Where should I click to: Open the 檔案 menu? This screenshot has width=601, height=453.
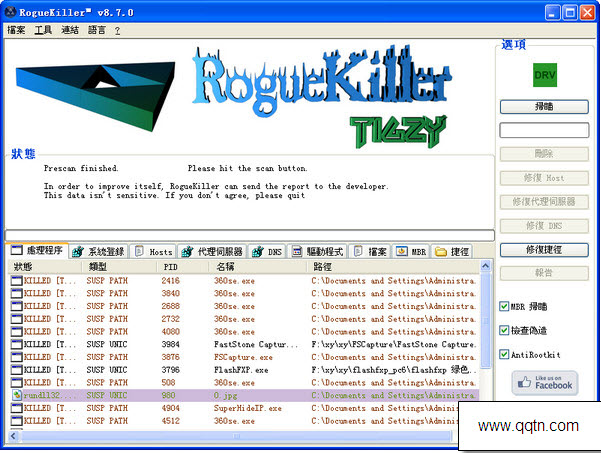16,30
